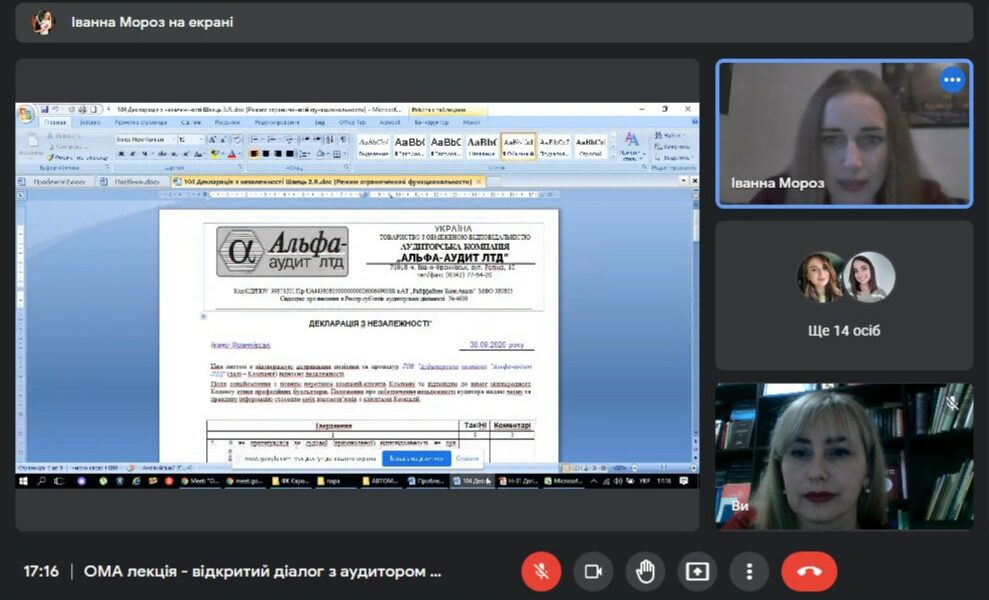The width and height of the screenshot is (989, 600).
Task: Open the 'Ще 14 осіб' participants tile
Action: [x=844, y=295]
